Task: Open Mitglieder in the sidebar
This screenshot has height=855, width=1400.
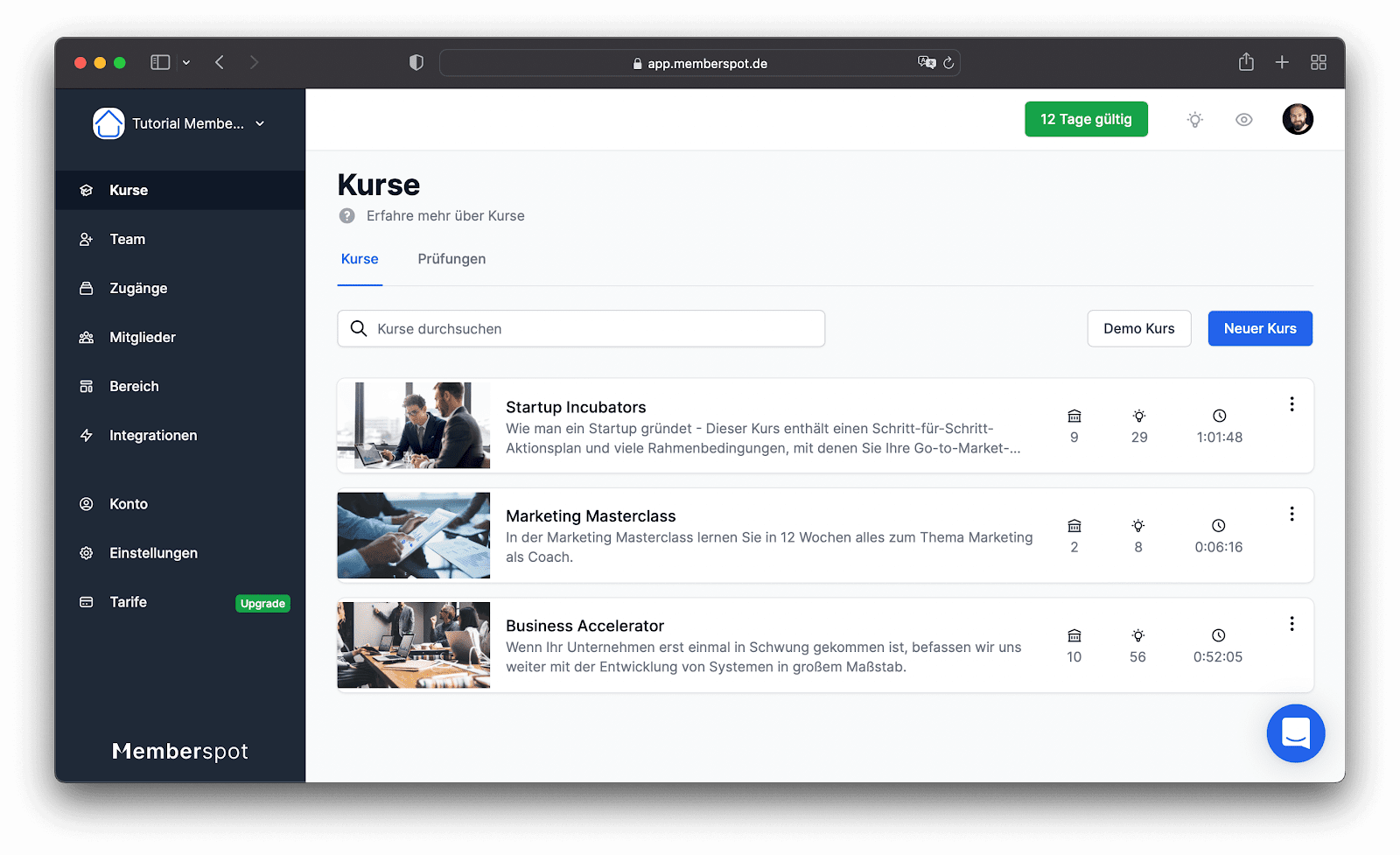Action: (x=180, y=337)
